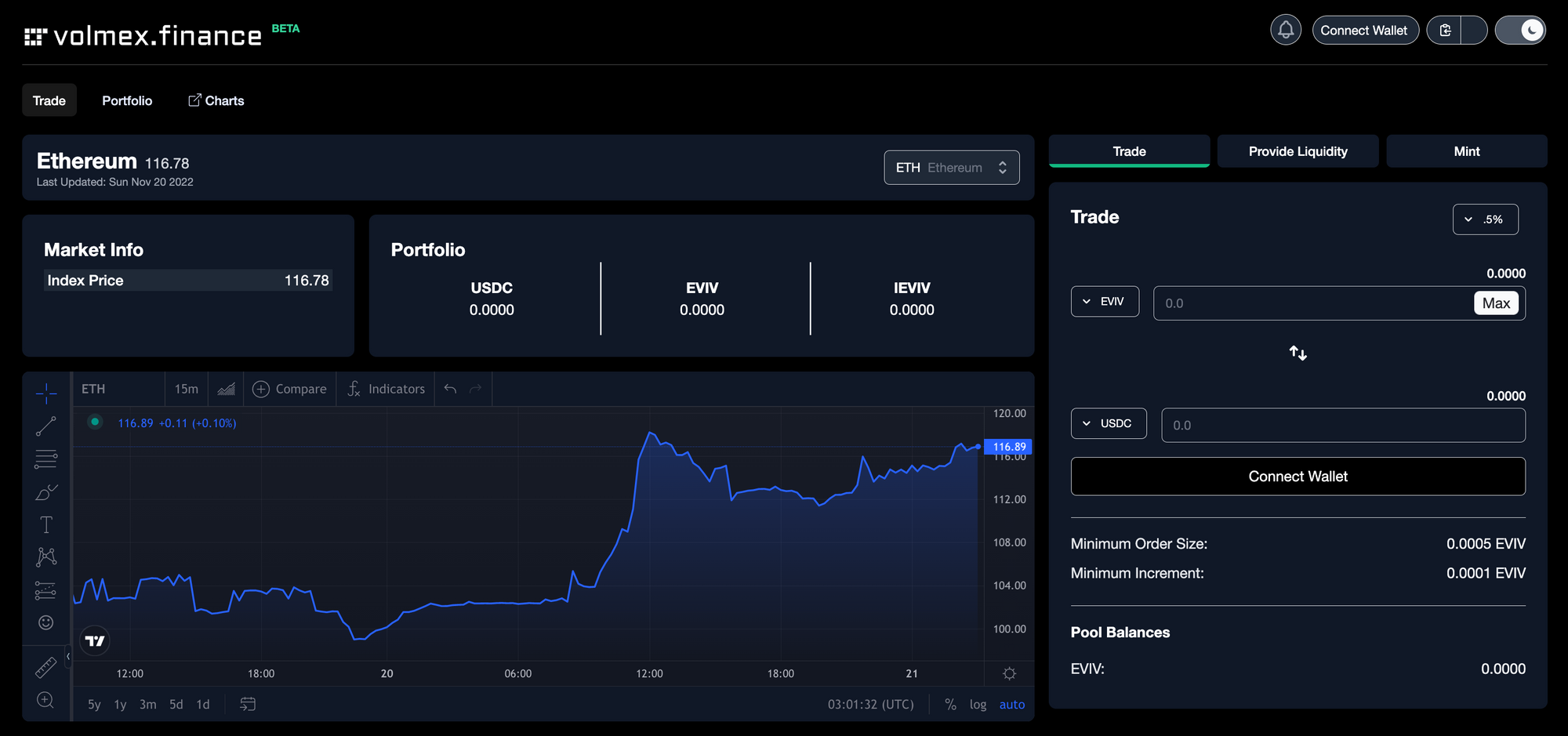Click the EVIV portfolio balance 0.0000
Screen dimensions: 1568x736
tap(702, 310)
